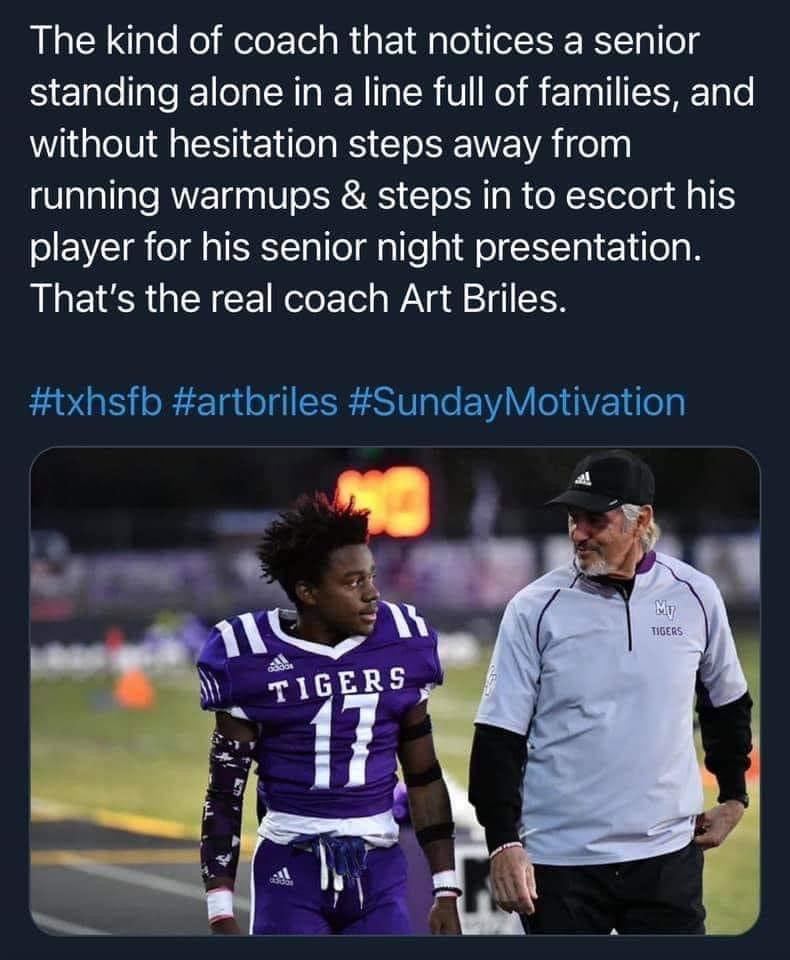Click the line "The kind of coach that notices a senior"

[364, 40]
